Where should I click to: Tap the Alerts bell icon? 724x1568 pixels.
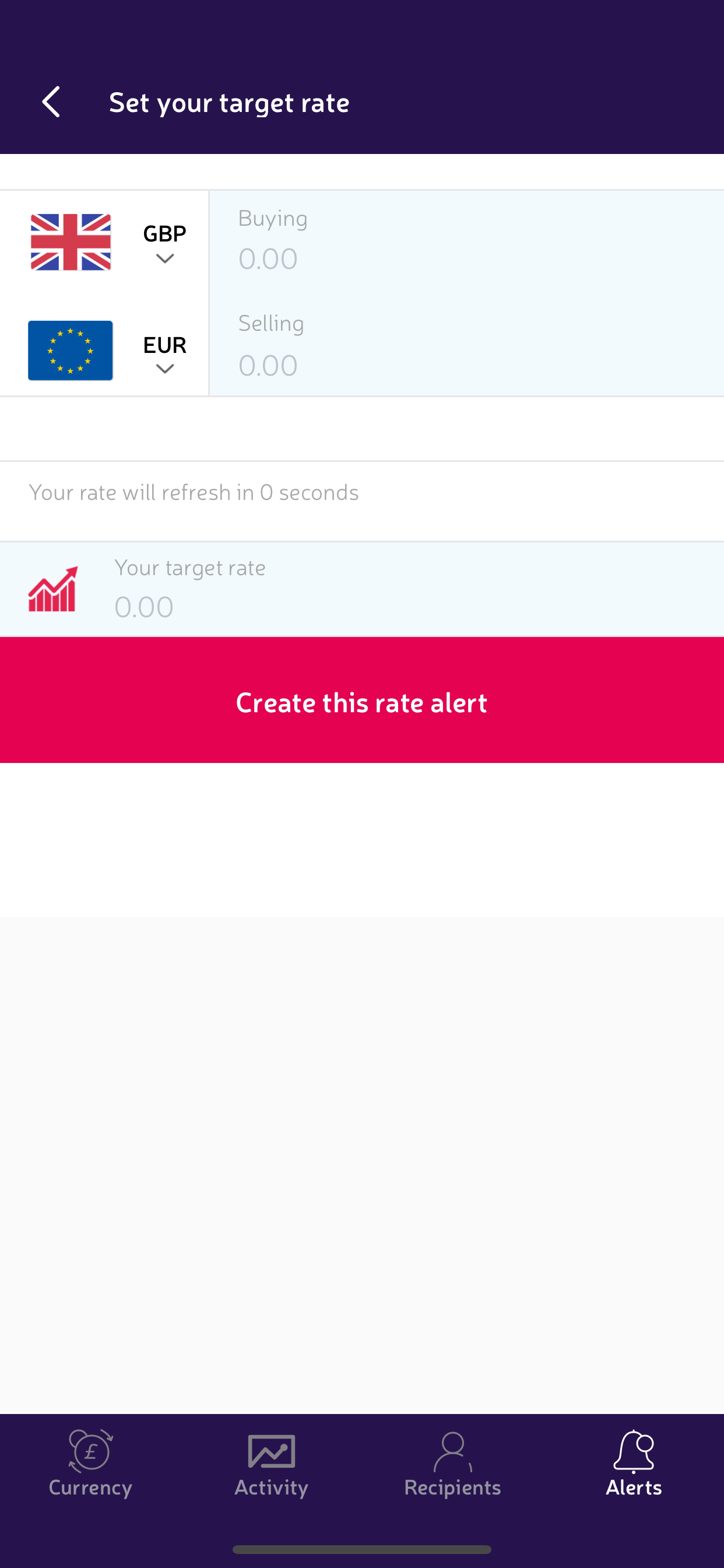coord(633,1451)
